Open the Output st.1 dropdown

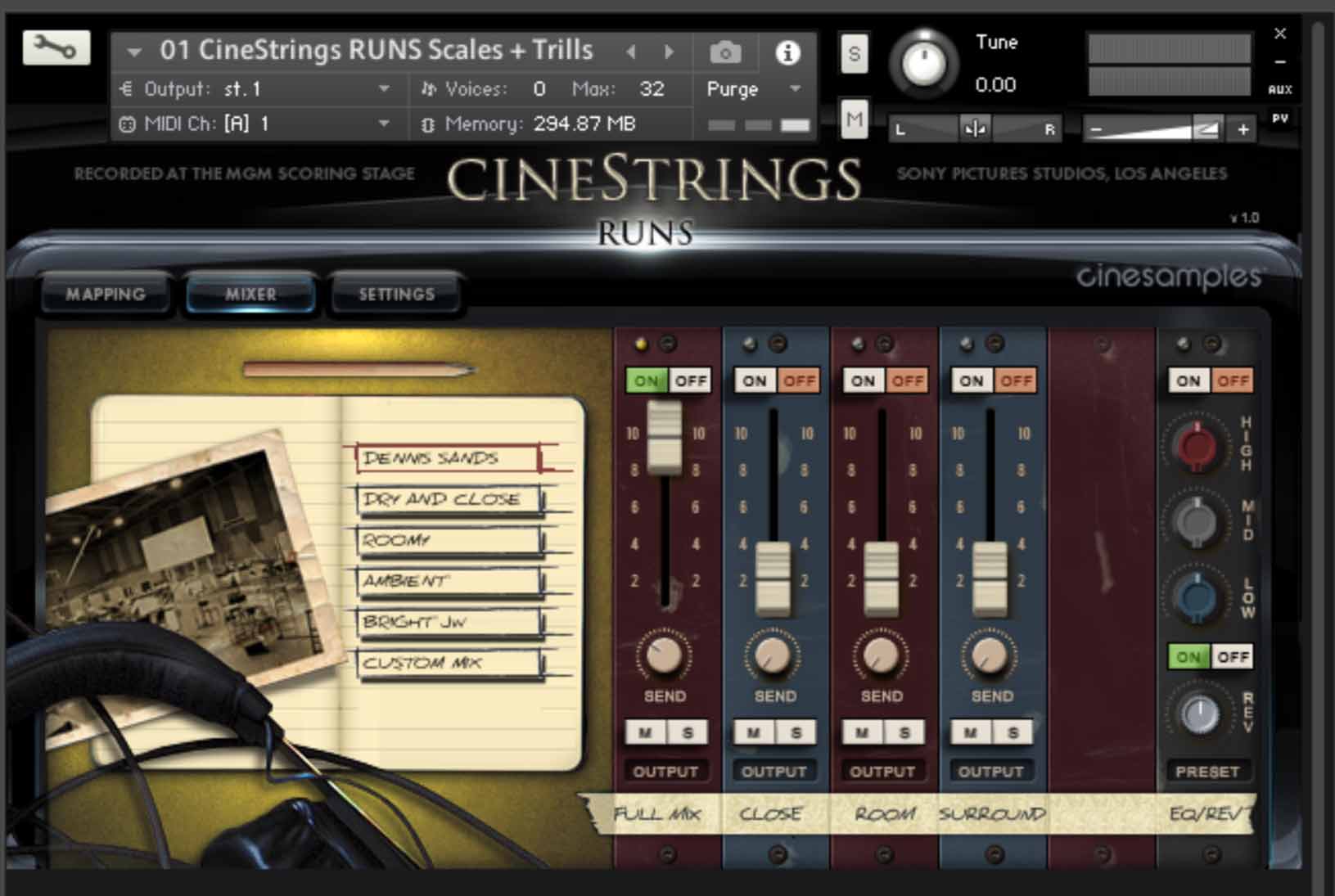pyautogui.click(x=382, y=89)
